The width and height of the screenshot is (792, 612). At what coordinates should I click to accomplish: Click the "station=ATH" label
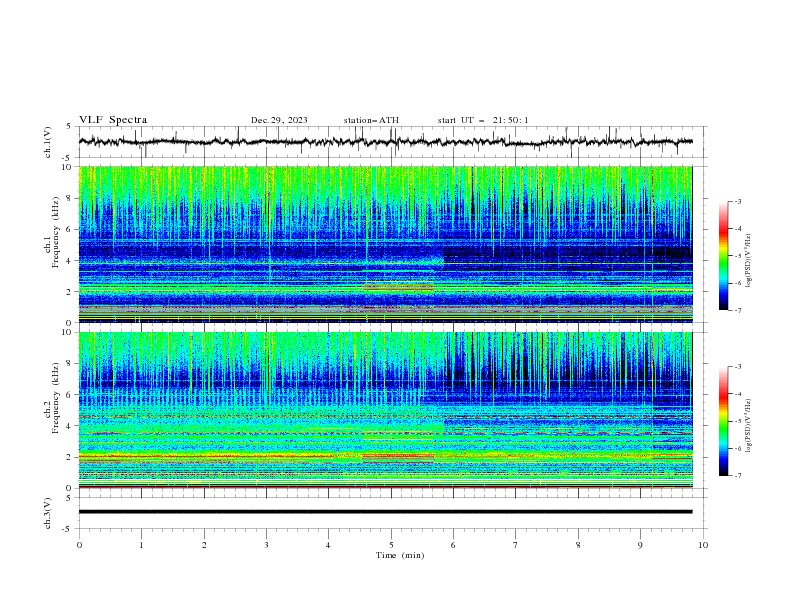coord(371,120)
